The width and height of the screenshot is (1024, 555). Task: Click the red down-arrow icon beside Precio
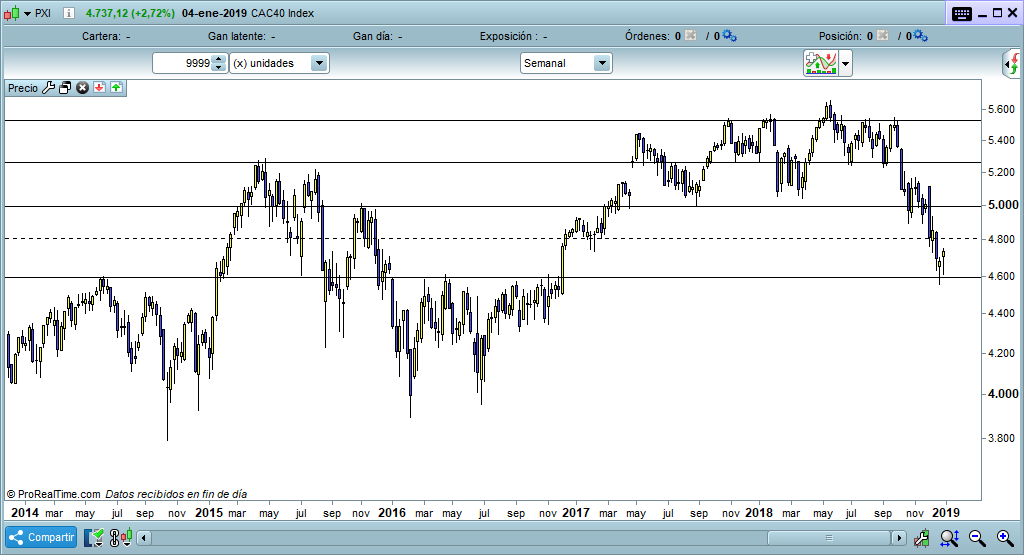point(99,88)
